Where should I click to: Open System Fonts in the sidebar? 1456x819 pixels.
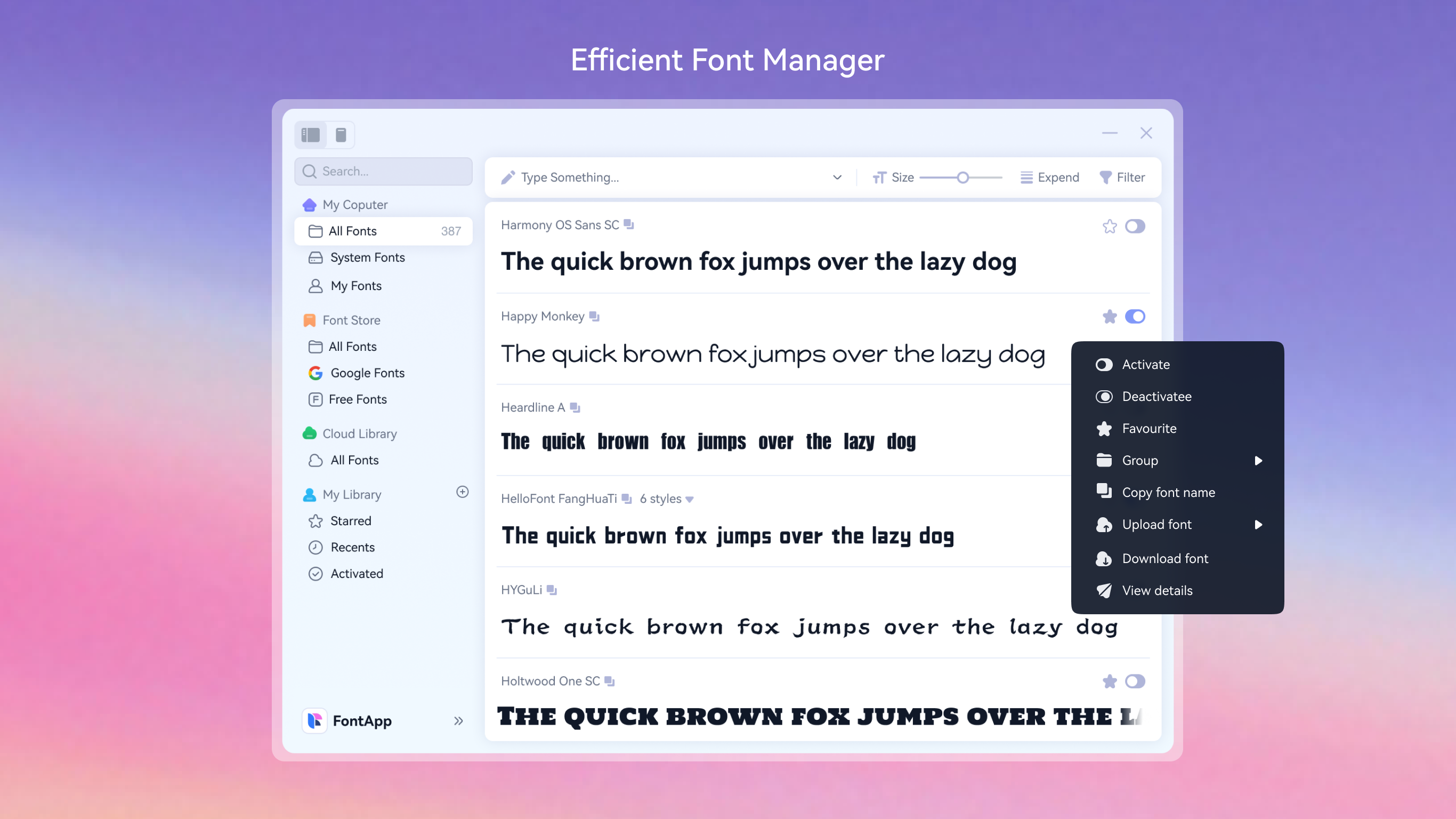367,258
